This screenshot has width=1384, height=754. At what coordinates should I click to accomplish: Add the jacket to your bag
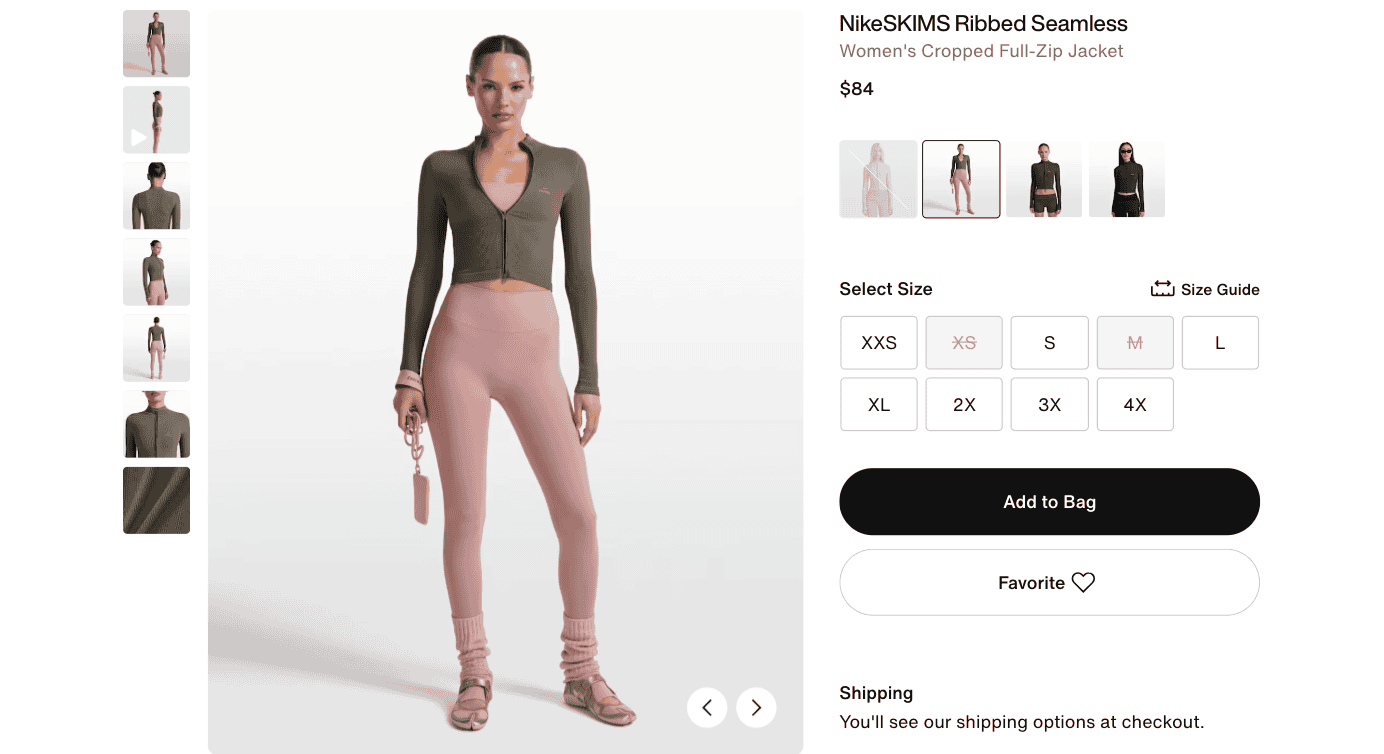tap(1049, 501)
